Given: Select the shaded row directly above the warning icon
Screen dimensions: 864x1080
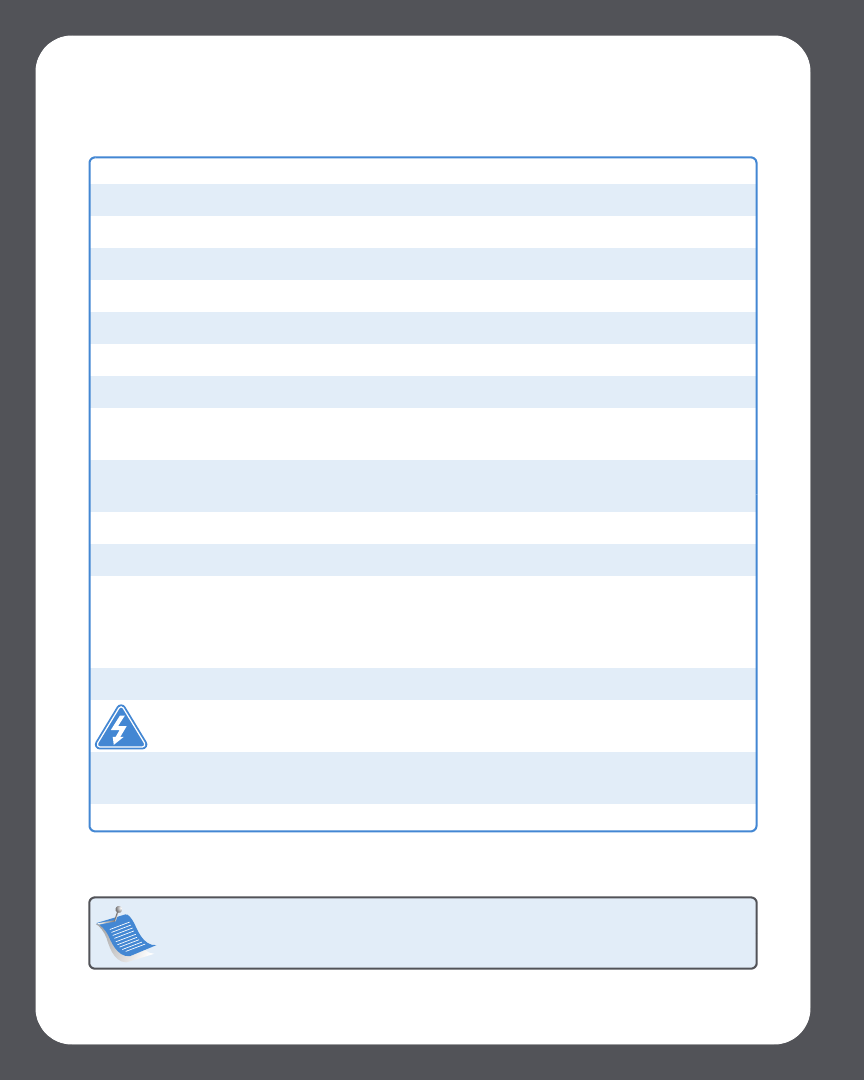Looking at the screenshot, I should [x=423, y=684].
